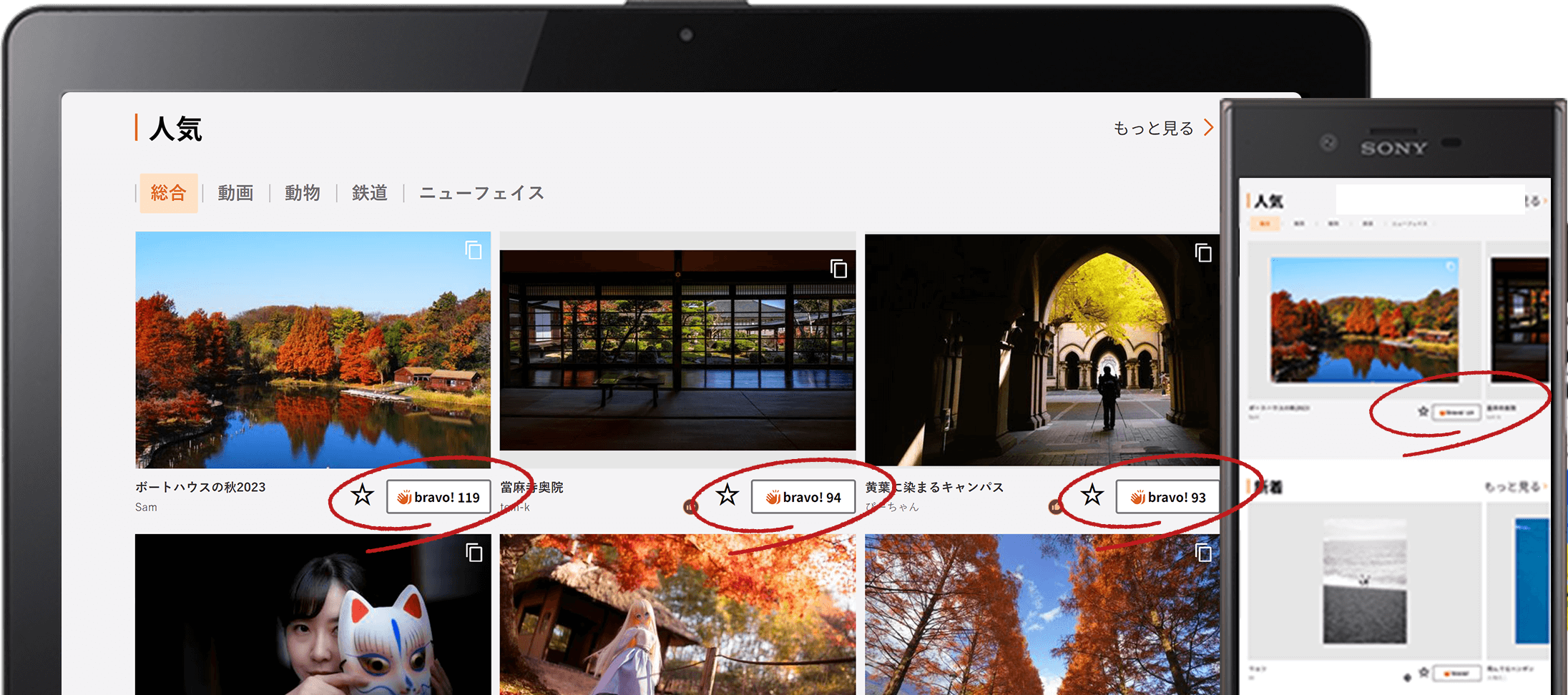Select the 総合 tab
This screenshot has width=1568, height=695.
coord(168,193)
